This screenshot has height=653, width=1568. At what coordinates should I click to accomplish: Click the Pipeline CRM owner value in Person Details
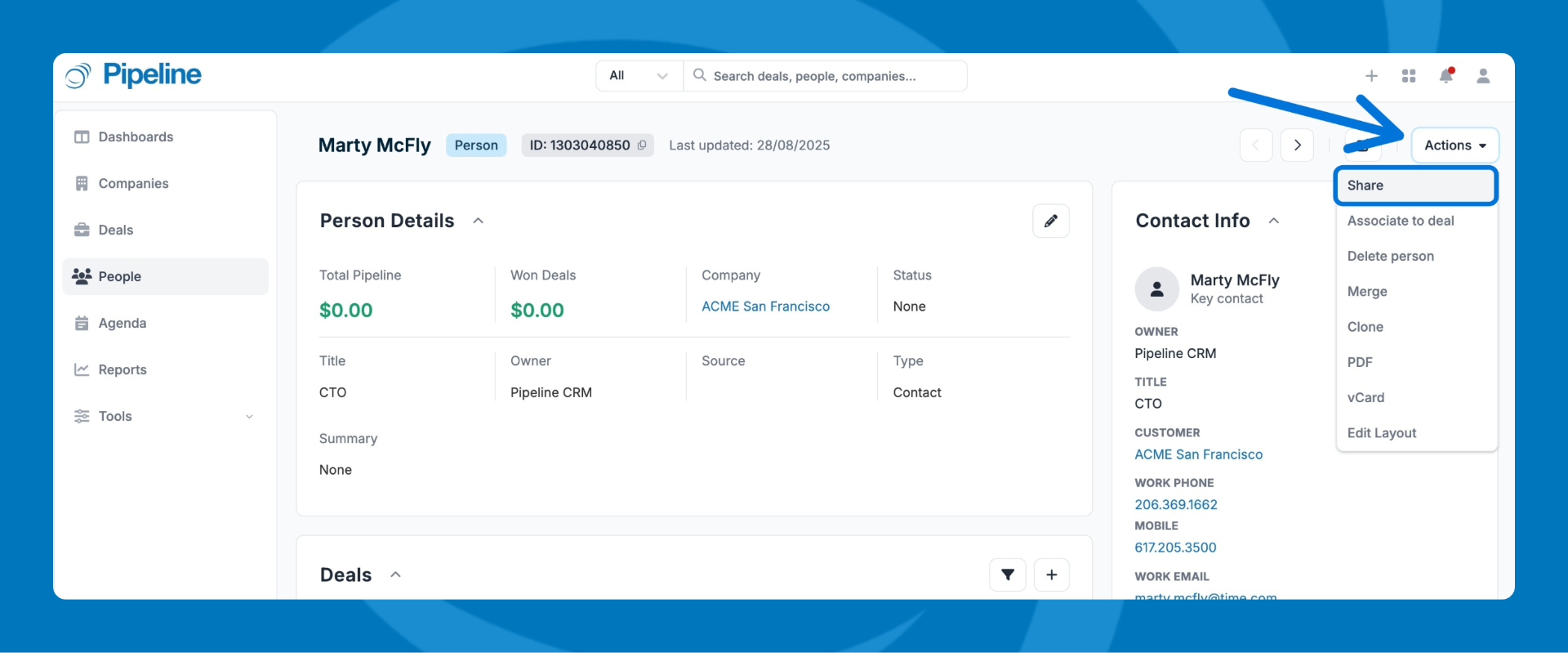551,392
